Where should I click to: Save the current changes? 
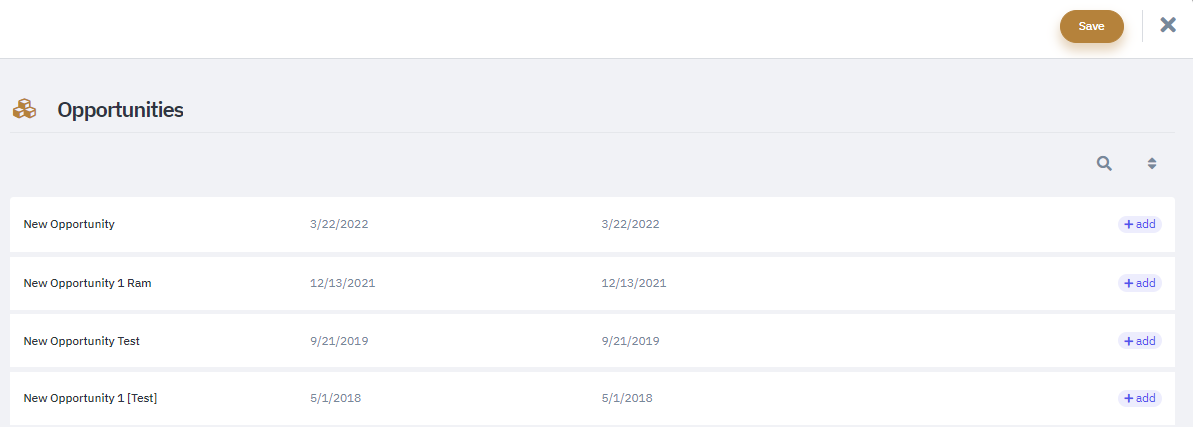[x=1092, y=26]
